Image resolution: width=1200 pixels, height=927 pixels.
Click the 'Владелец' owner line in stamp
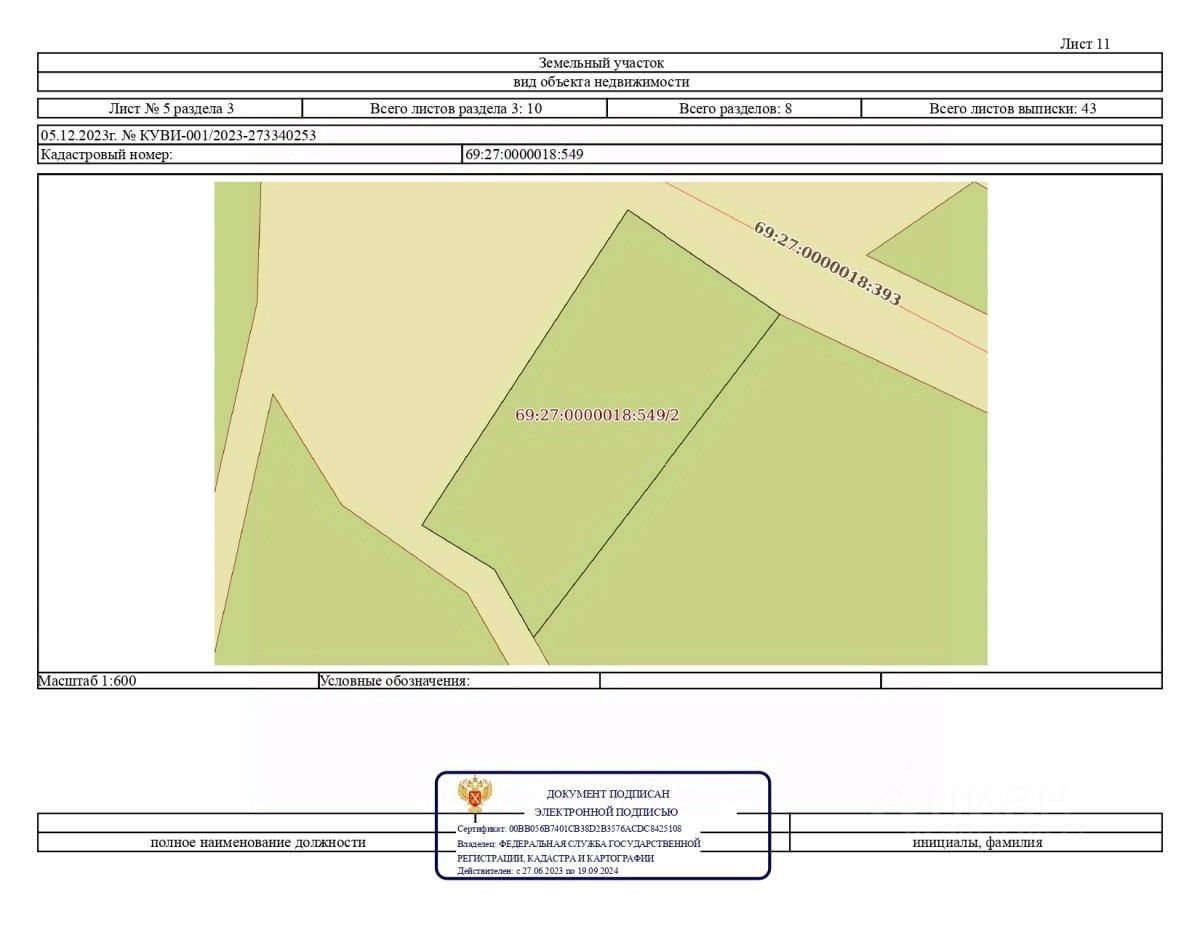tap(579, 844)
